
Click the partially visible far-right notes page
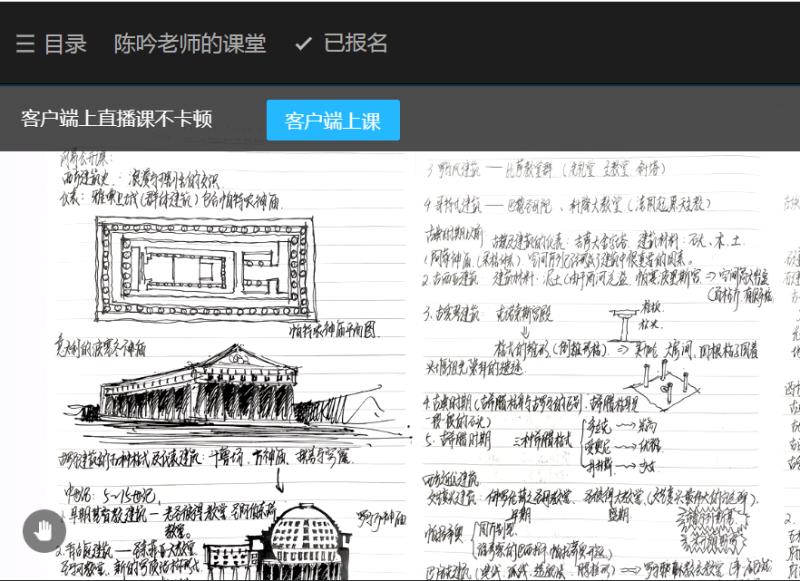[790, 350]
